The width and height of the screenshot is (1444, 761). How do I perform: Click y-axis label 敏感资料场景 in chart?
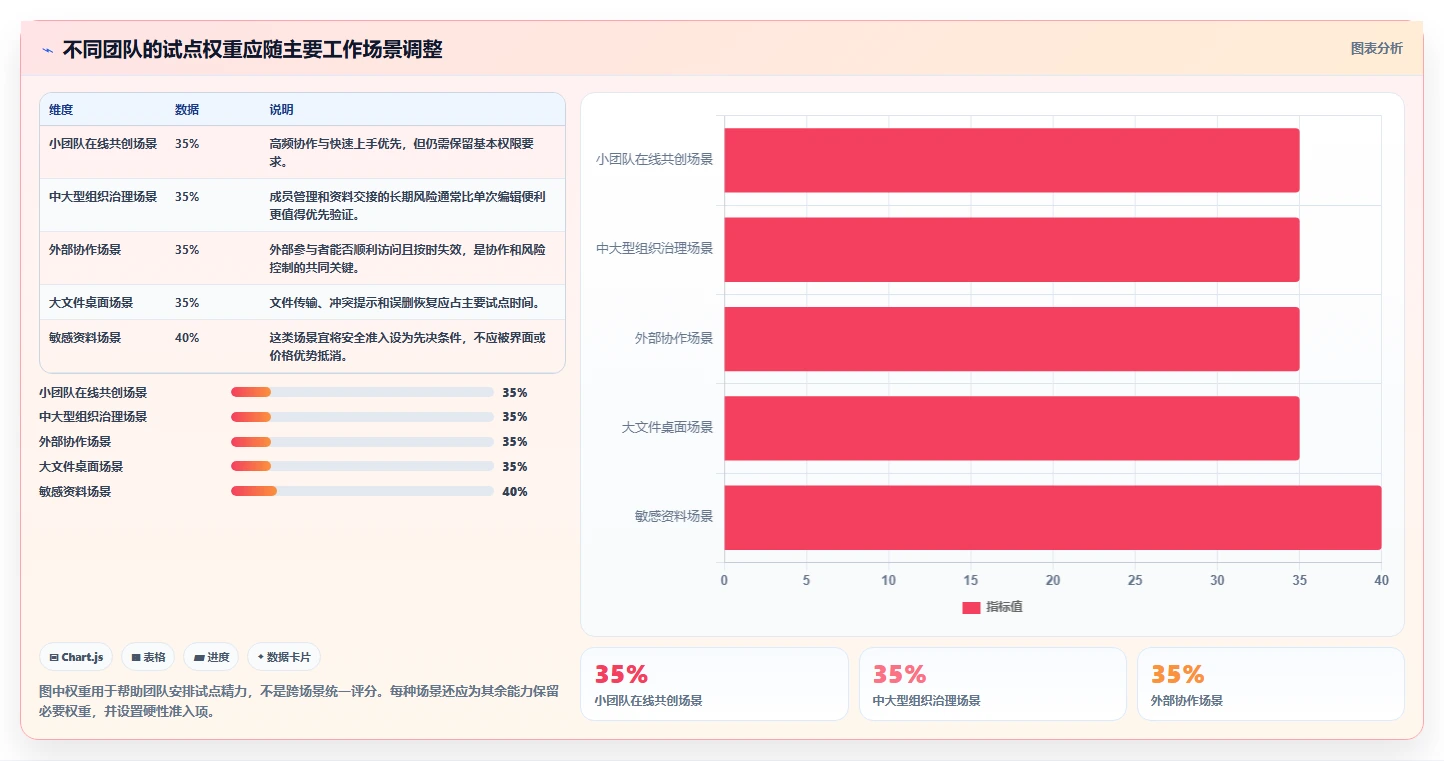click(x=674, y=517)
